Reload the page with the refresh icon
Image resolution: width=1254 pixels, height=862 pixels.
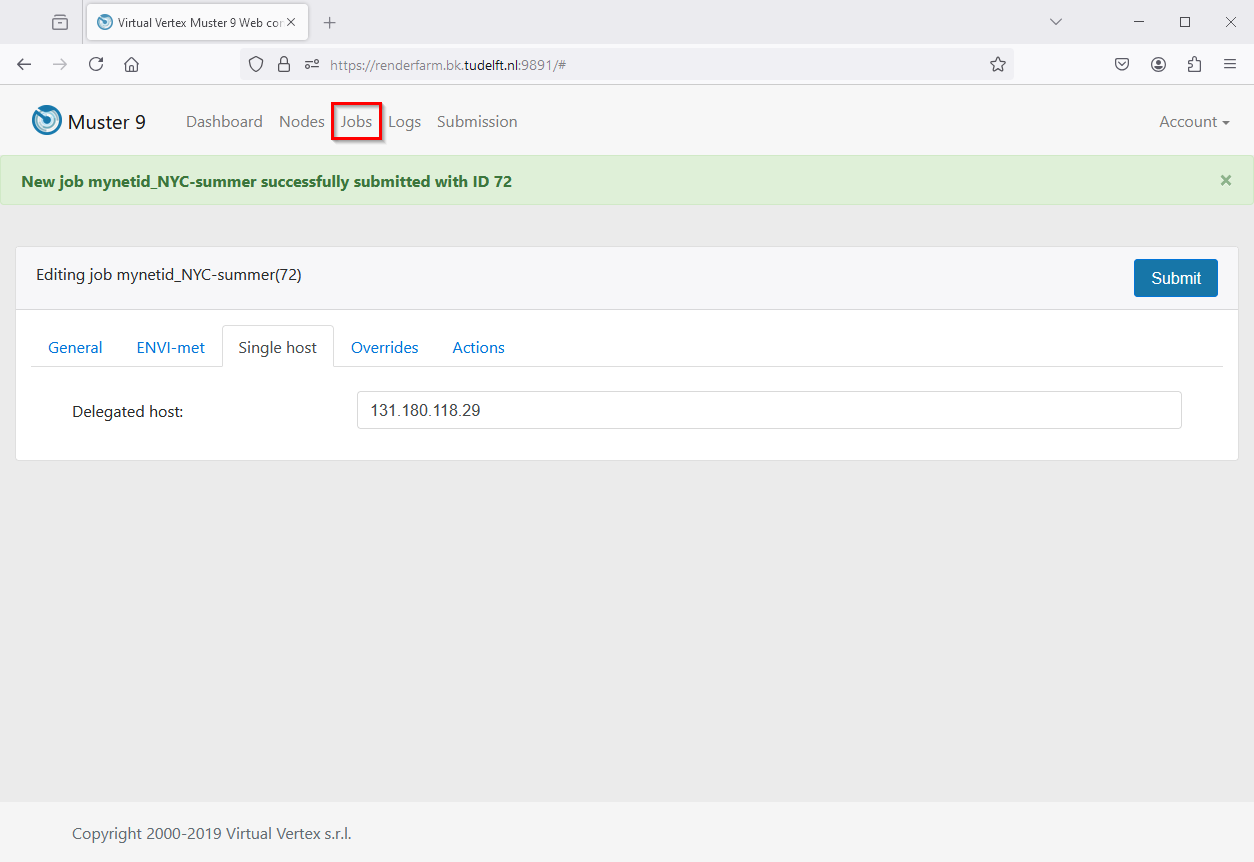[x=96, y=64]
